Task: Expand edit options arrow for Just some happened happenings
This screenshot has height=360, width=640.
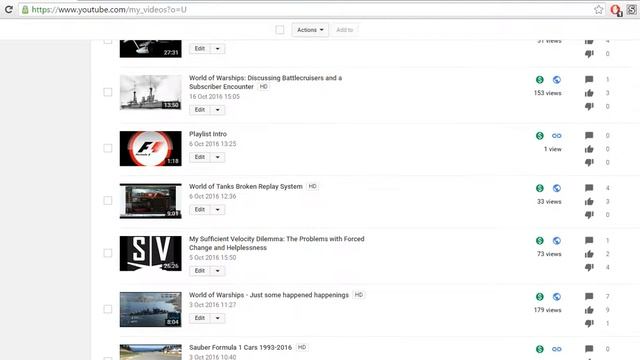Action: tap(218, 318)
